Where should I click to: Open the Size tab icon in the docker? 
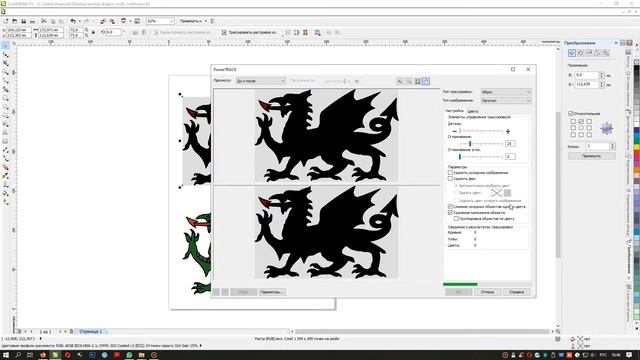coord(598,53)
